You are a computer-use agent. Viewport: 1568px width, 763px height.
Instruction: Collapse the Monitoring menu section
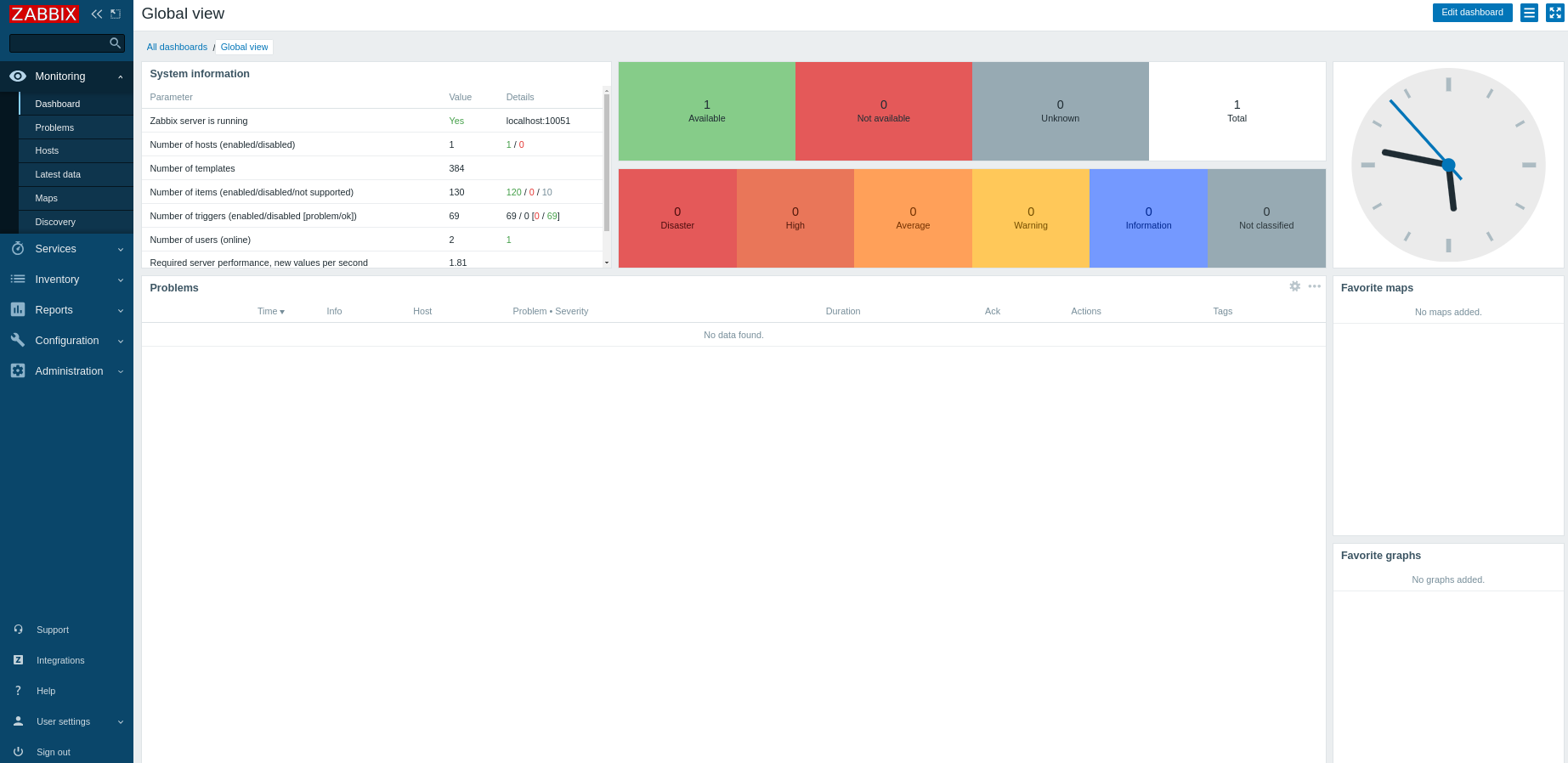tap(121, 76)
